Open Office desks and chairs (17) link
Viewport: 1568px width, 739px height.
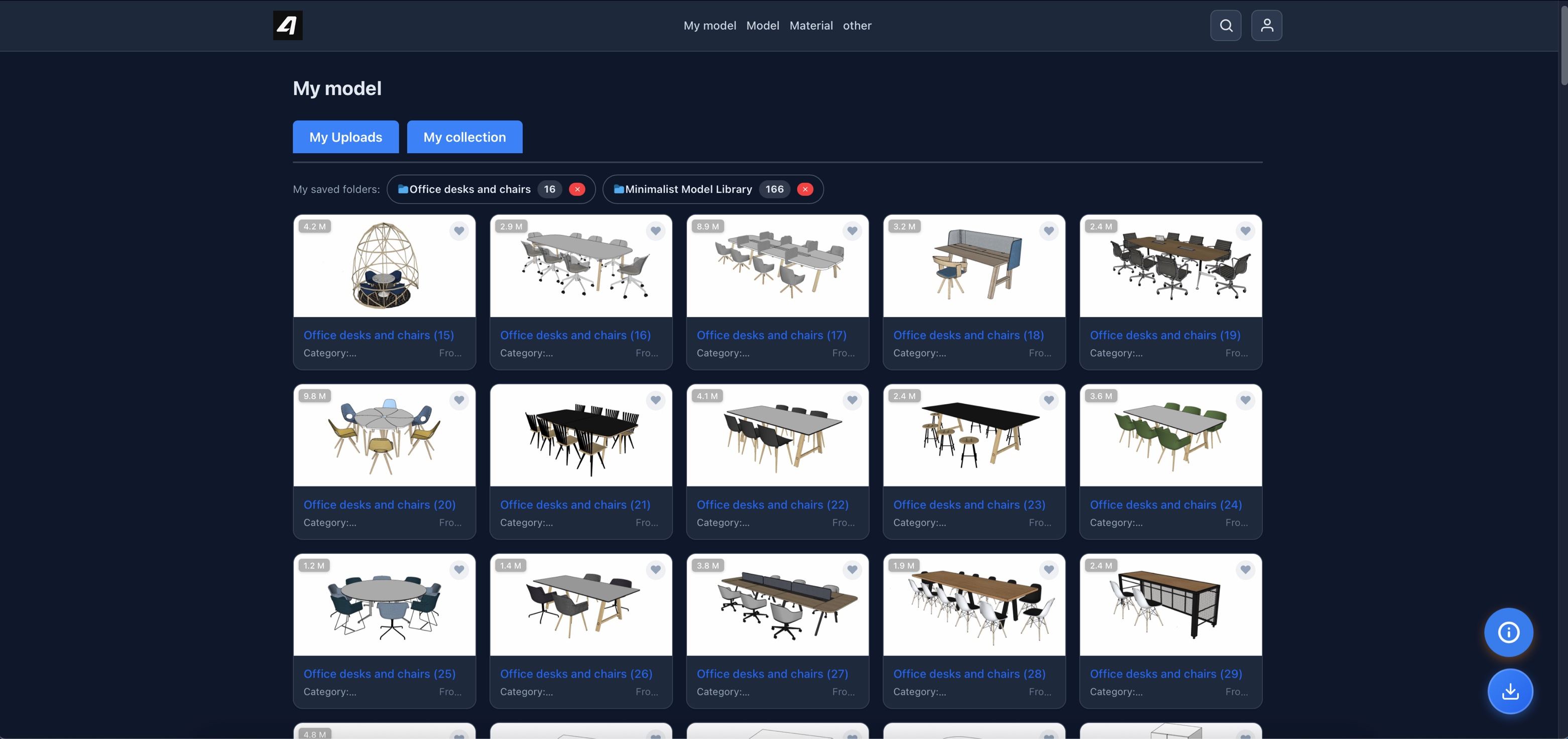(x=771, y=335)
